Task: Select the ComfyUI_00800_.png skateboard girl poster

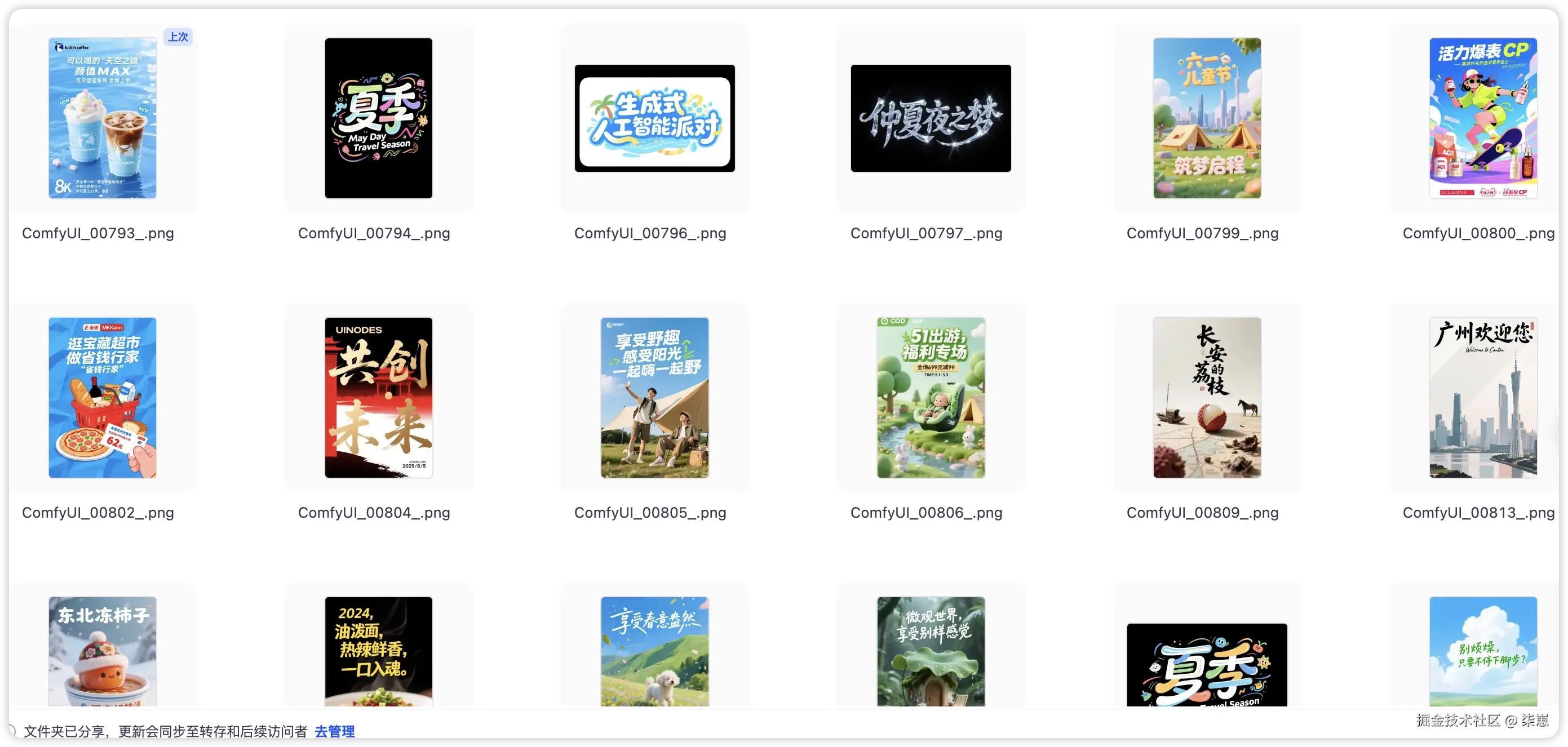Action: pos(1483,118)
